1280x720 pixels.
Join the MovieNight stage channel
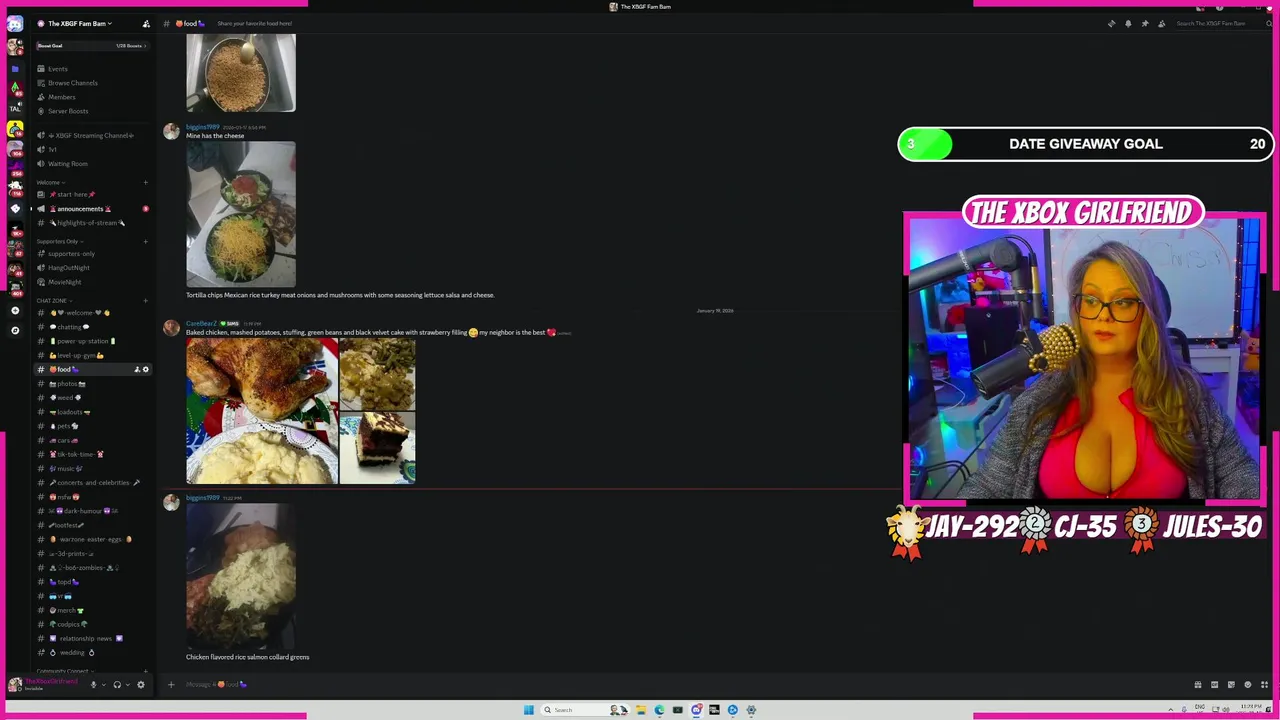(92, 282)
